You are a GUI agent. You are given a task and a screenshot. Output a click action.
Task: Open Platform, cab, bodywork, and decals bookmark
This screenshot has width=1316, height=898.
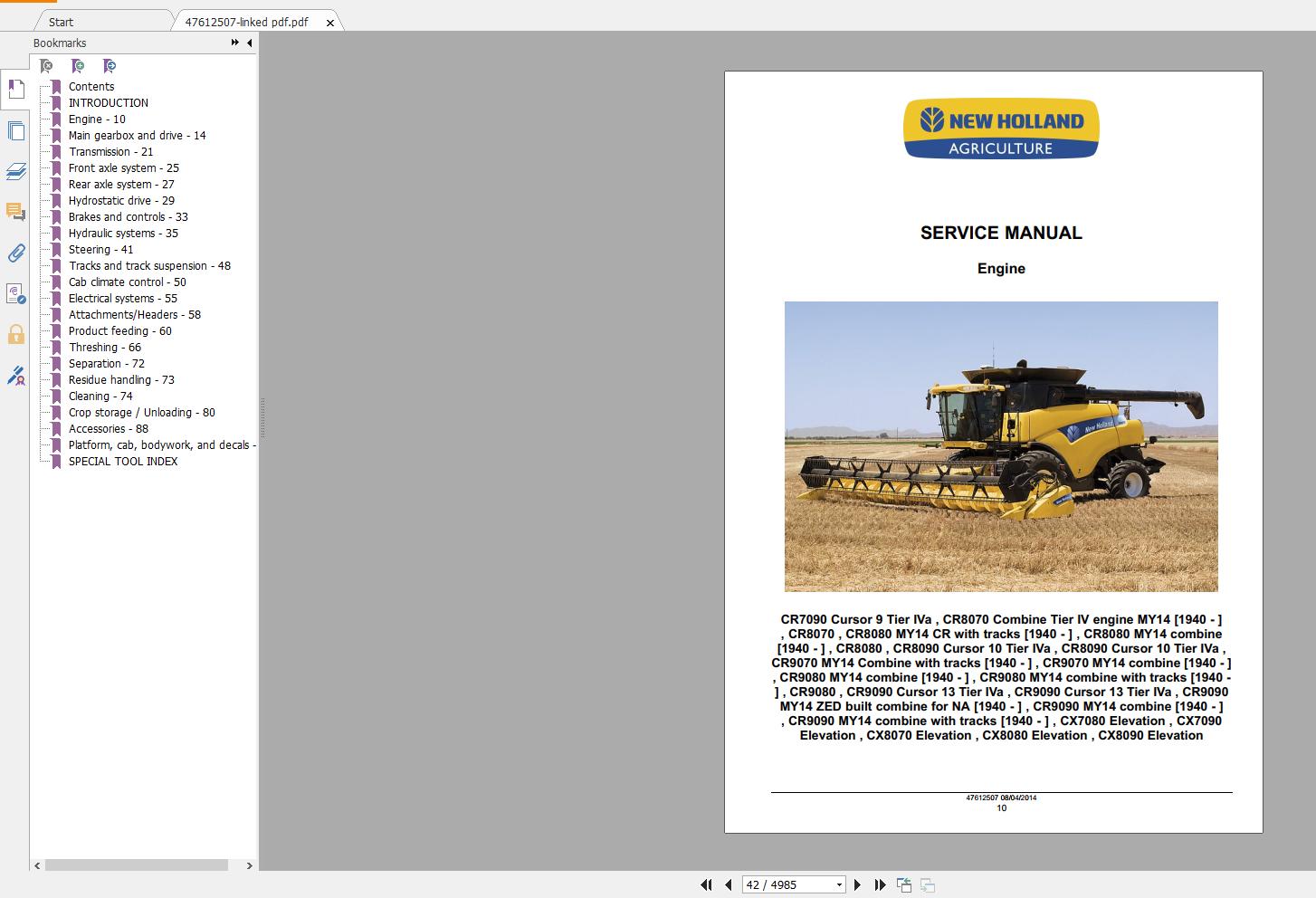tap(162, 445)
